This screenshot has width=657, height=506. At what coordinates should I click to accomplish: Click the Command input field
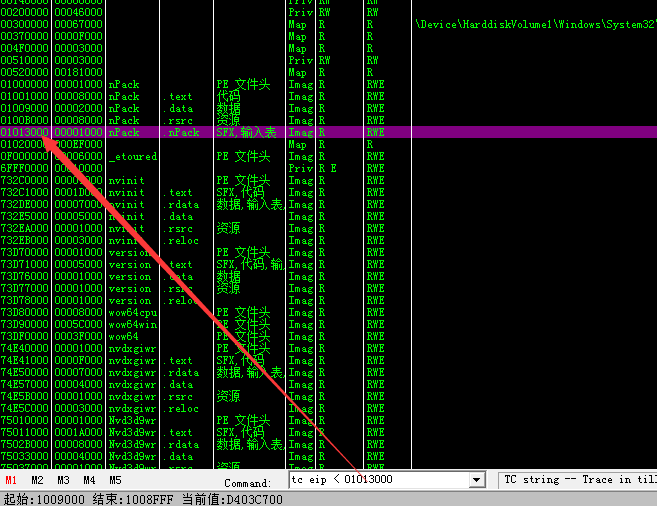[x=378, y=480]
